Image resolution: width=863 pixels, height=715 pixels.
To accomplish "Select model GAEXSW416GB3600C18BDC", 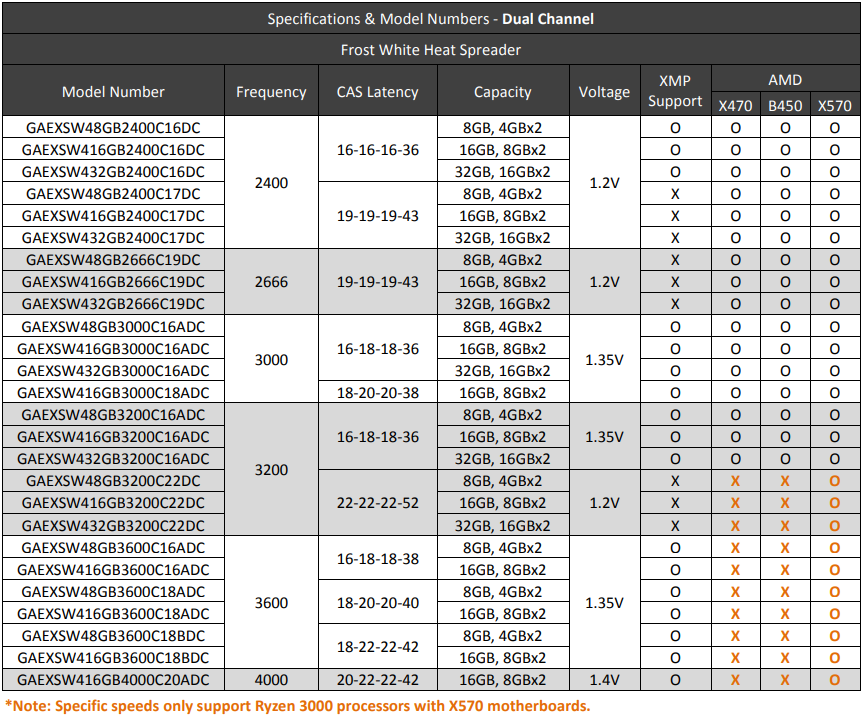I will pyautogui.click(x=113, y=658).
